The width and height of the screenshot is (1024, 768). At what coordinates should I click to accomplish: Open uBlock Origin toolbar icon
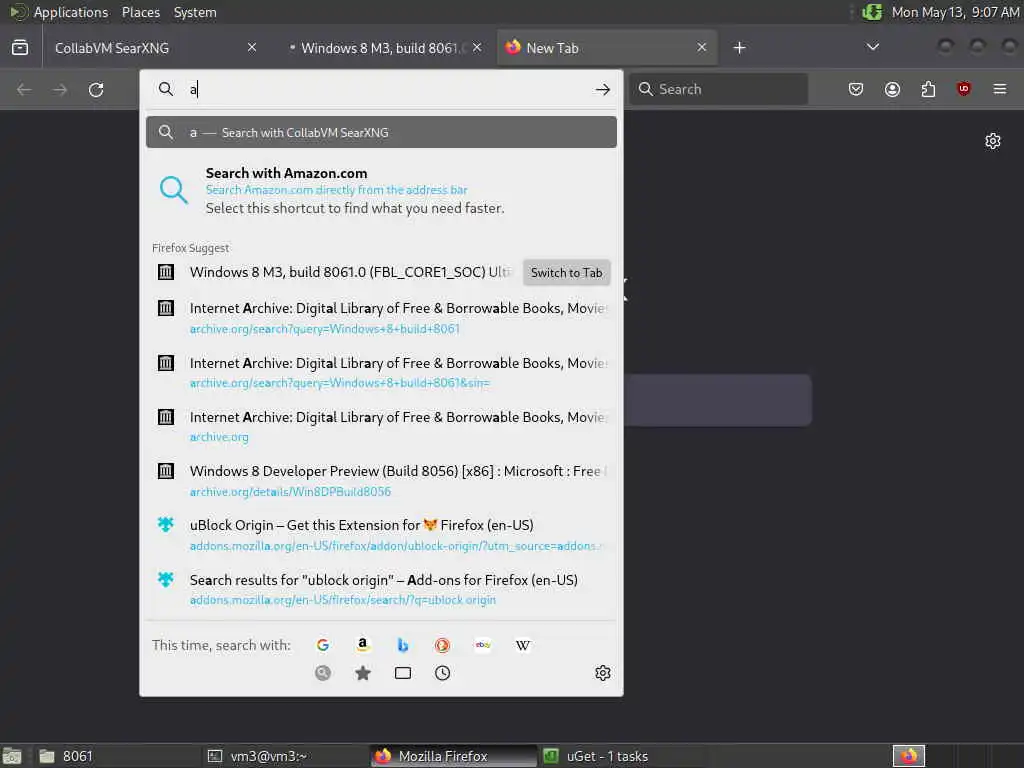pyautogui.click(x=963, y=89)
